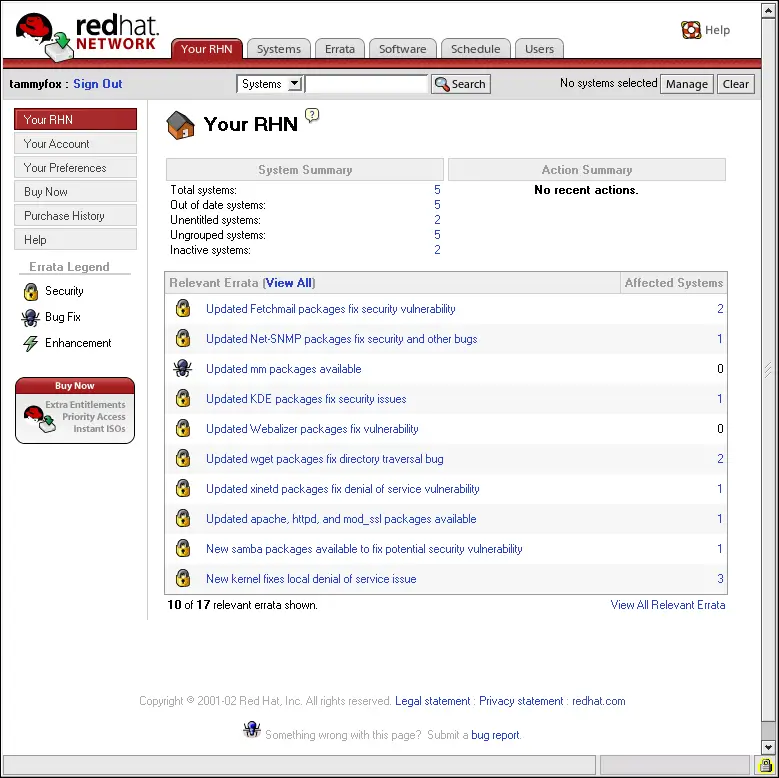Click the security padlock icon for Fetchmail erratum

(183, 309)
